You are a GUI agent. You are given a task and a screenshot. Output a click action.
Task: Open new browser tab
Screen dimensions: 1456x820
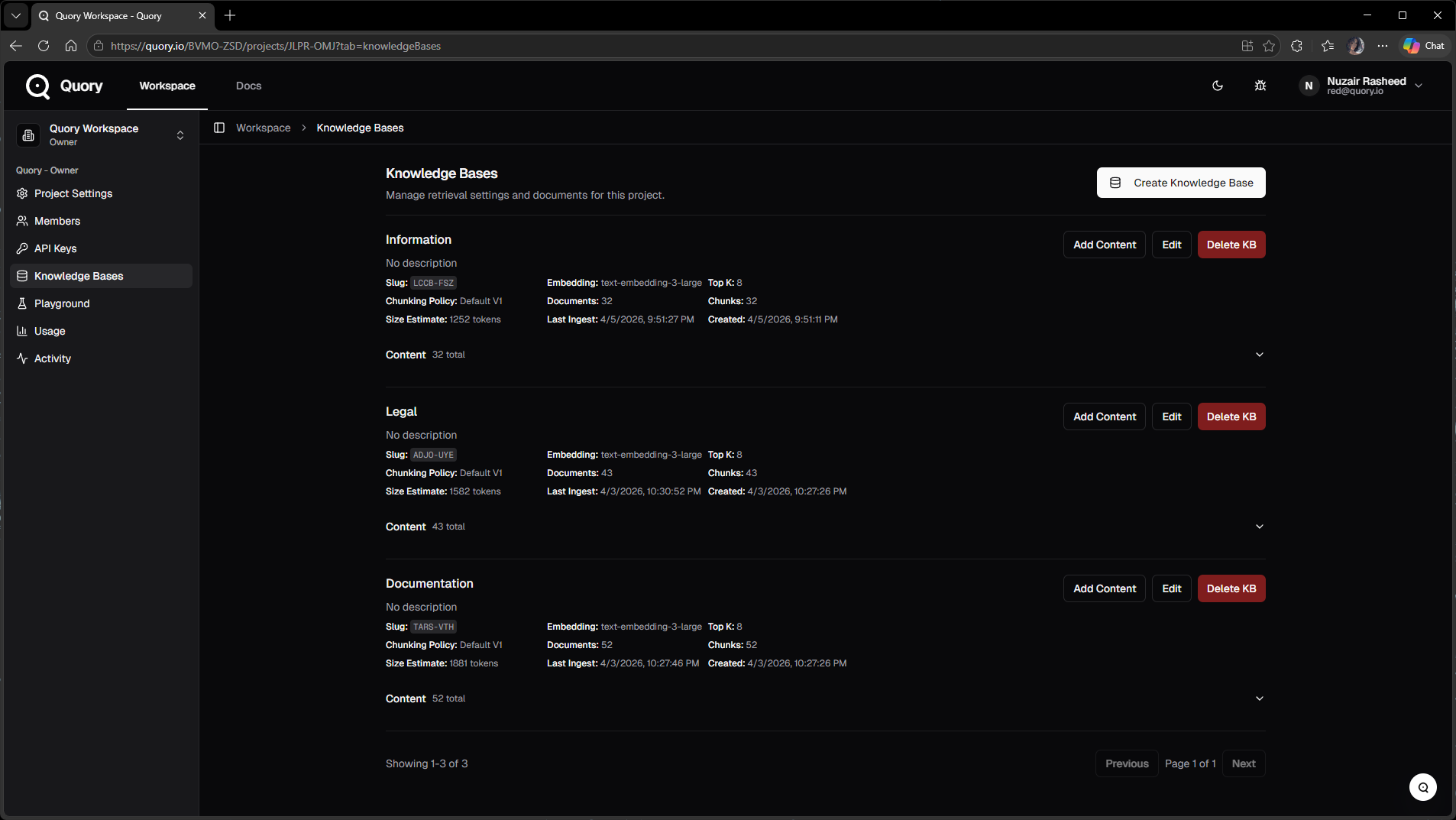click(230, 15)
